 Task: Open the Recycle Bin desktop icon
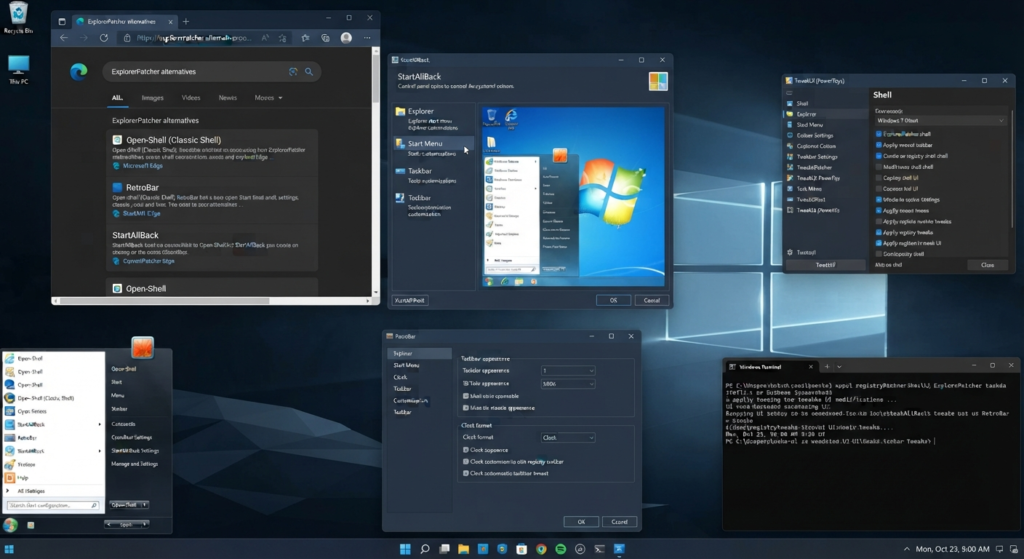(18, 17)
